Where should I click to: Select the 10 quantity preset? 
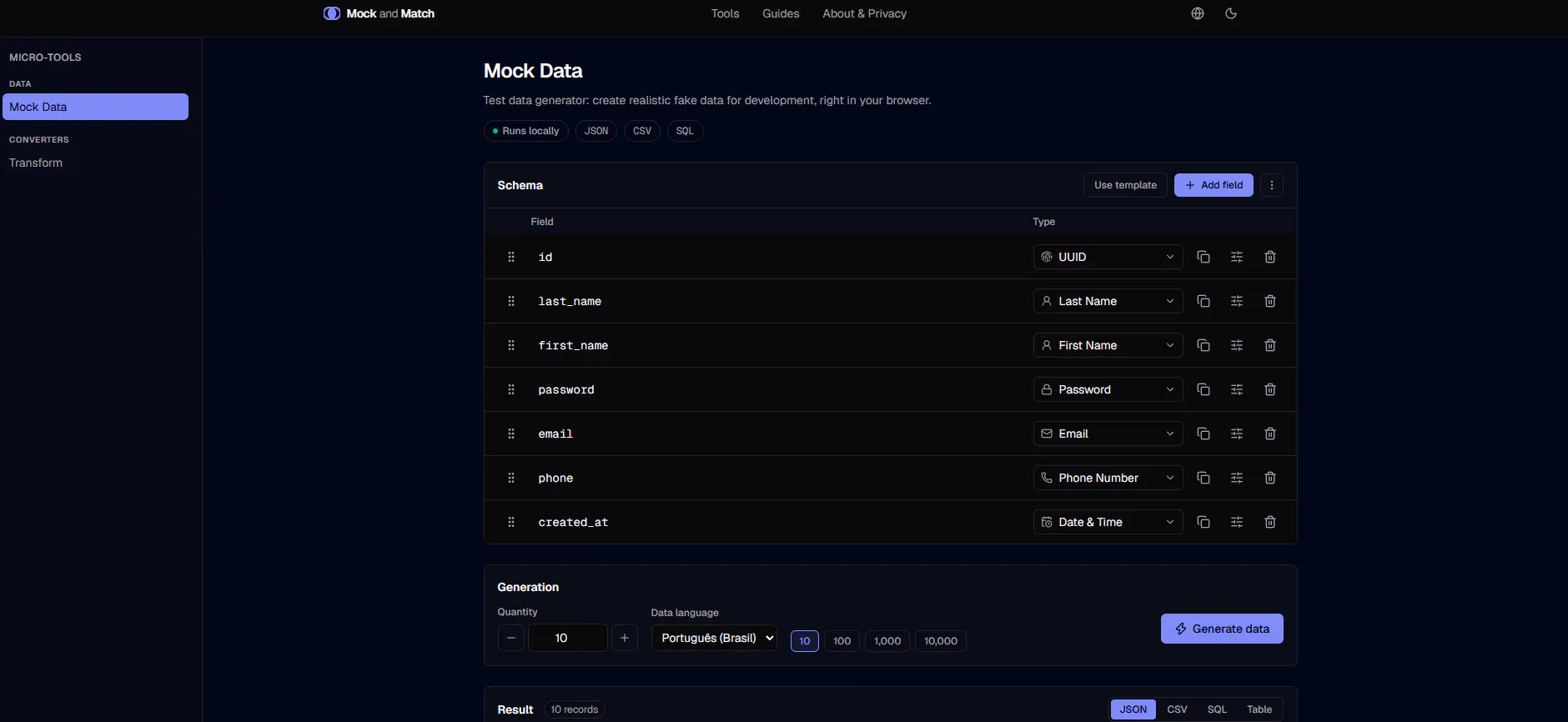[804, 641]
